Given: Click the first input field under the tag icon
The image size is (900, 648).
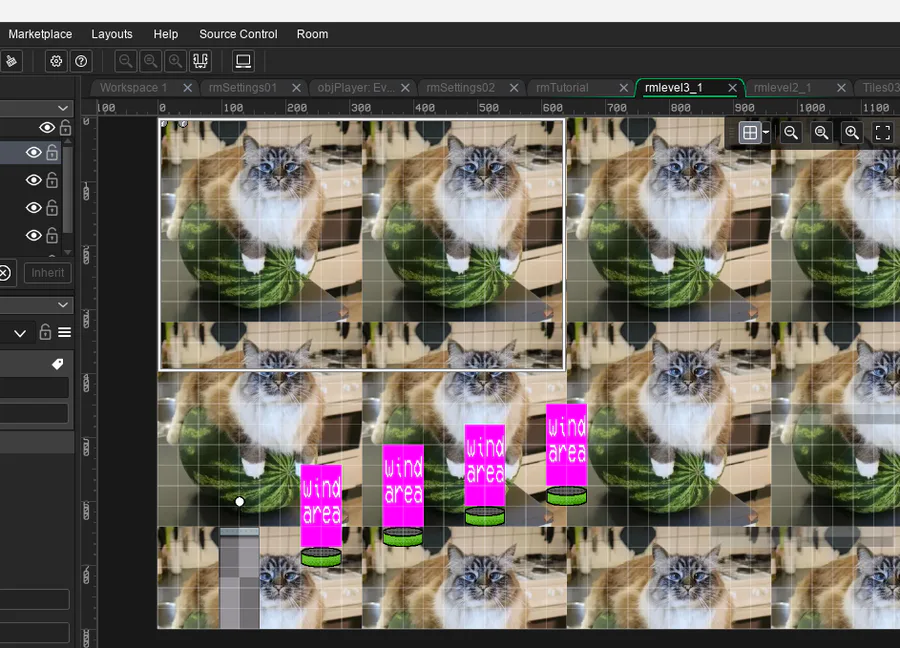Looking at the screenshot, I should pos(34,387).
